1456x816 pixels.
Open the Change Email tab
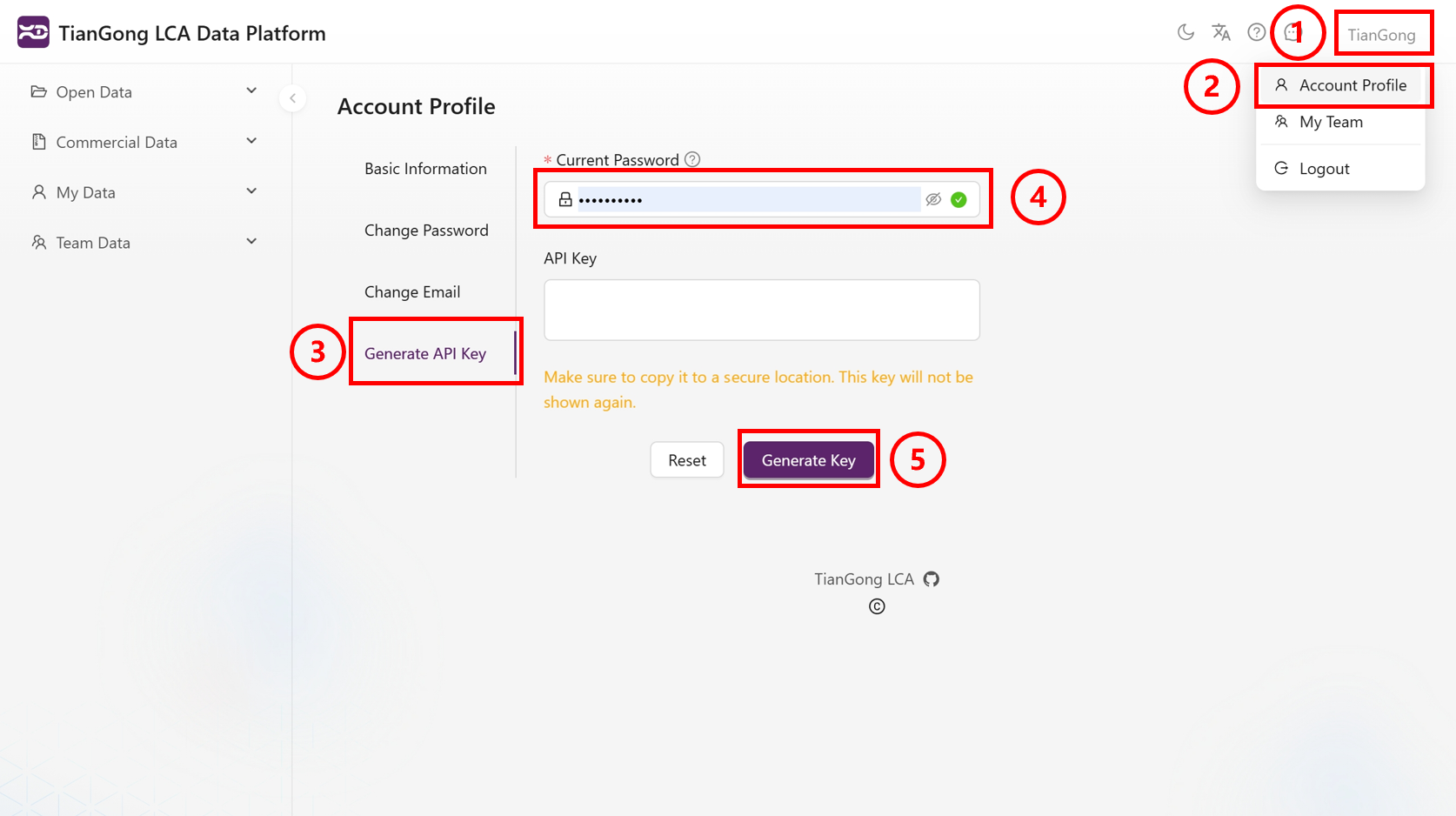click(x=412, y=292)
